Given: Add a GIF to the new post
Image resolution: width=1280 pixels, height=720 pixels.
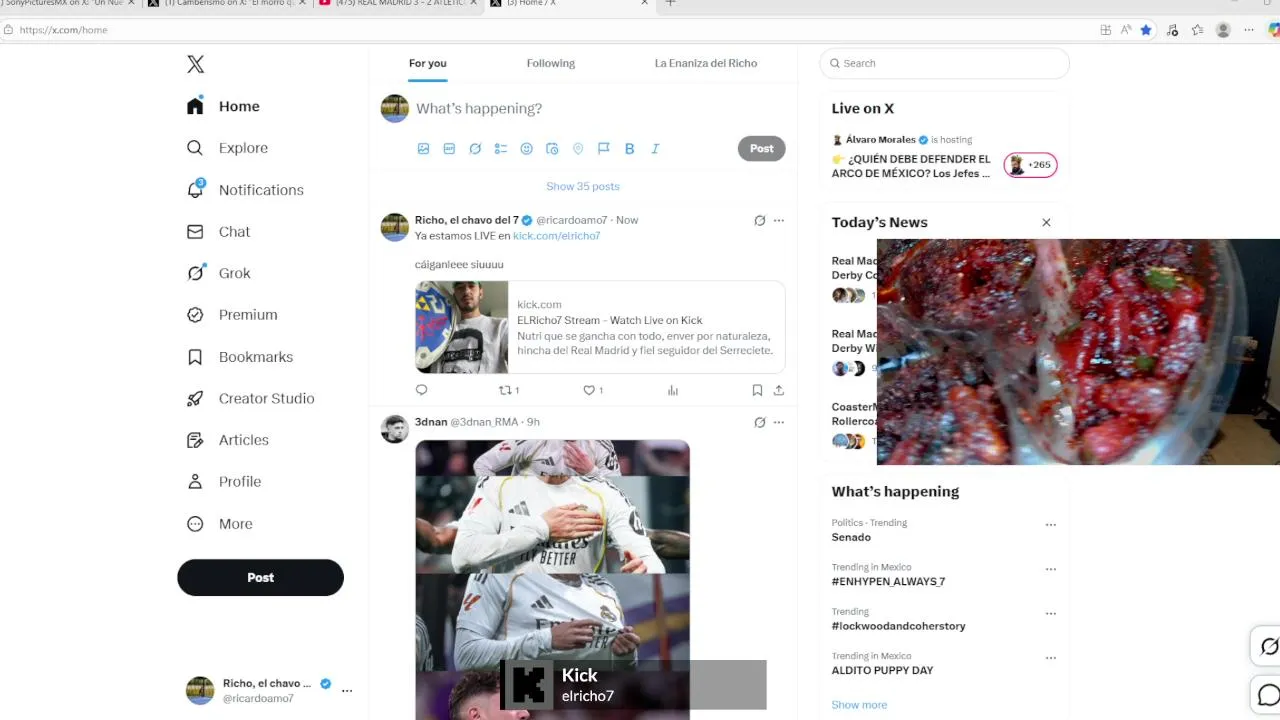Looking at the screenshot, I should click(449, 149).
